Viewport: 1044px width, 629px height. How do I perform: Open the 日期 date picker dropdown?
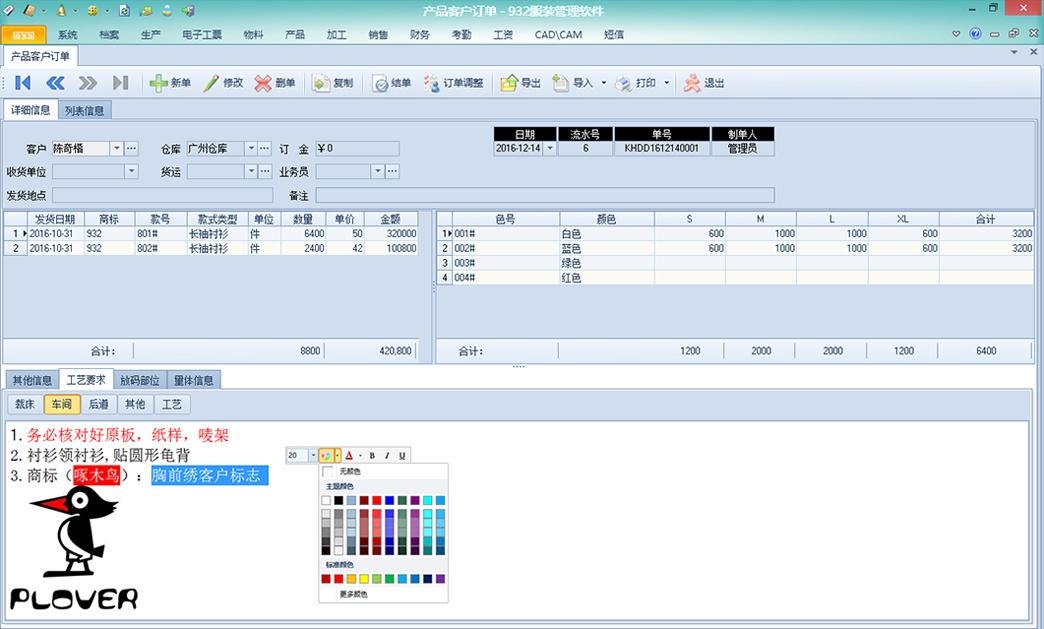coord(549,148)
